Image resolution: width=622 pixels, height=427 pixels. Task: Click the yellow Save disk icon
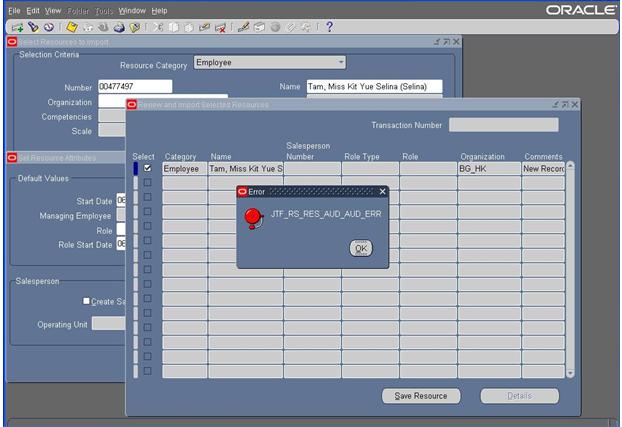pos(72,27)
